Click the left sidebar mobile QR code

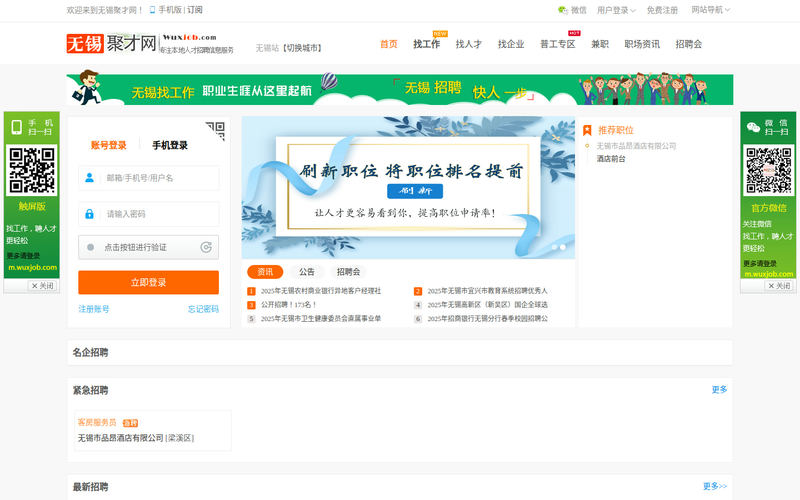pos(32,170)
